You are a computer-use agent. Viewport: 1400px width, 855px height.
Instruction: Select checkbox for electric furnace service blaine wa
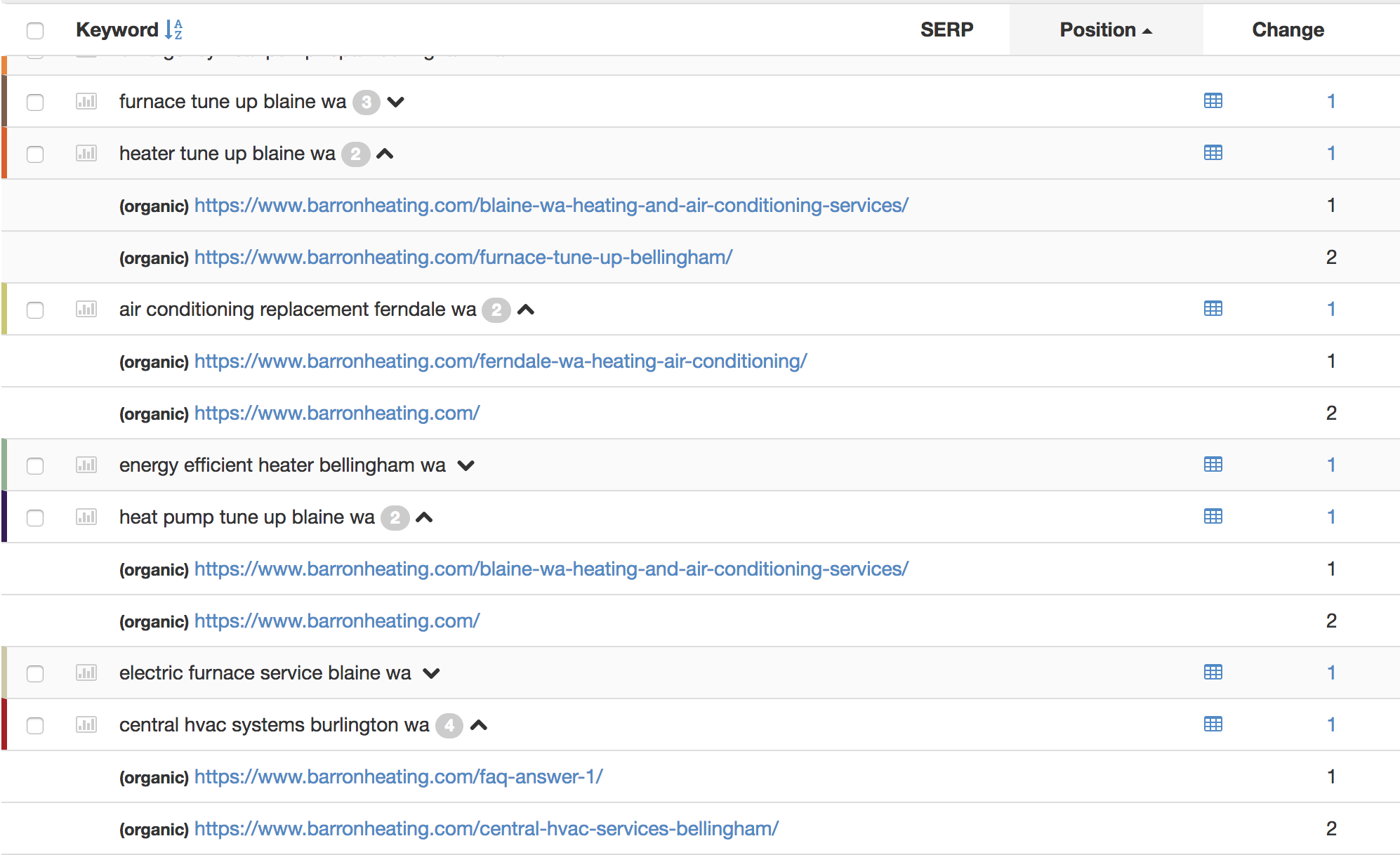click(x=35, y=673)
